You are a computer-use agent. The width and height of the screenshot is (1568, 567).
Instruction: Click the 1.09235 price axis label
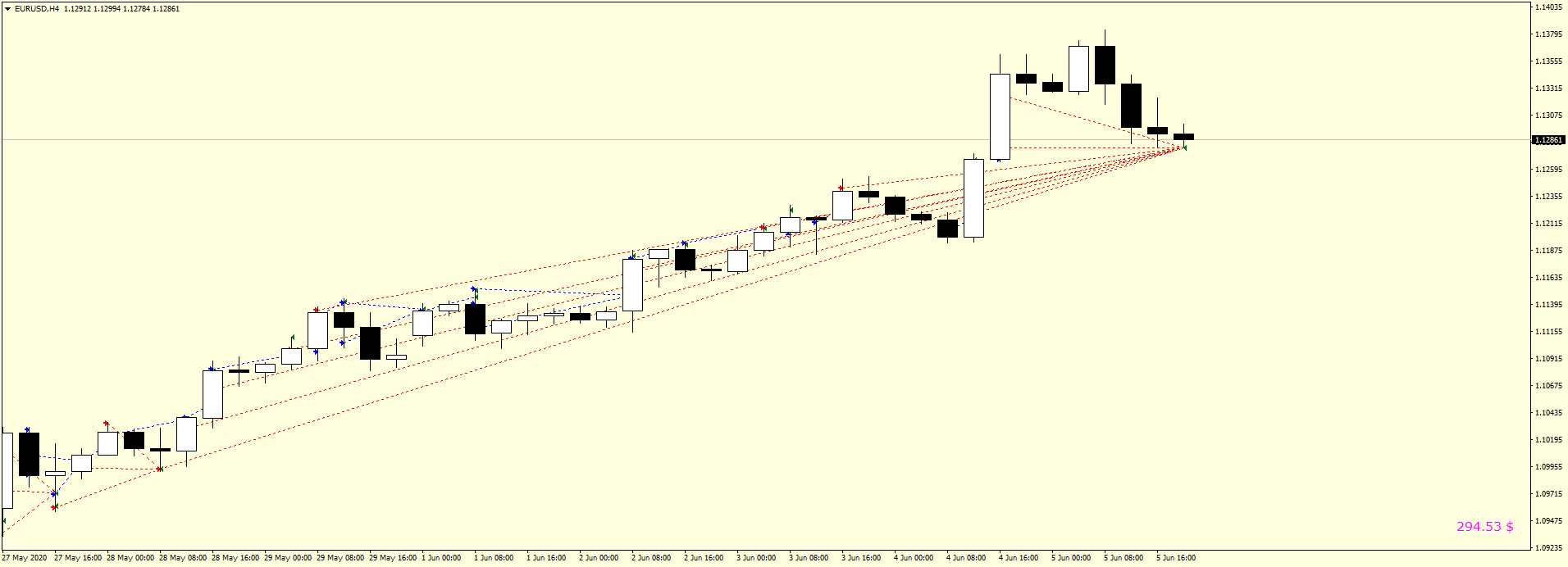1549,548
